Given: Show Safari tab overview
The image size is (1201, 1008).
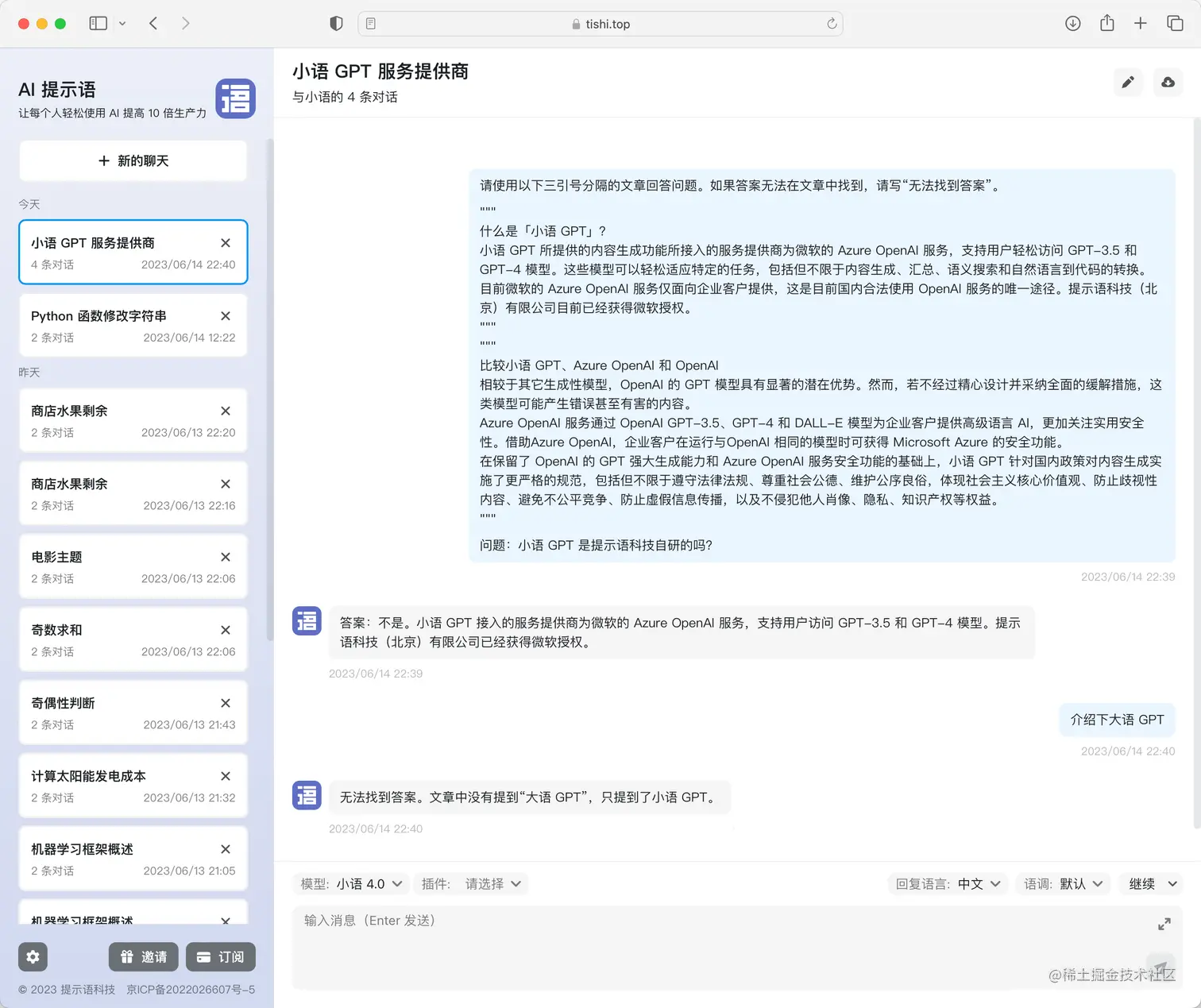Looking at the screenshot, I should (1175, 23).
